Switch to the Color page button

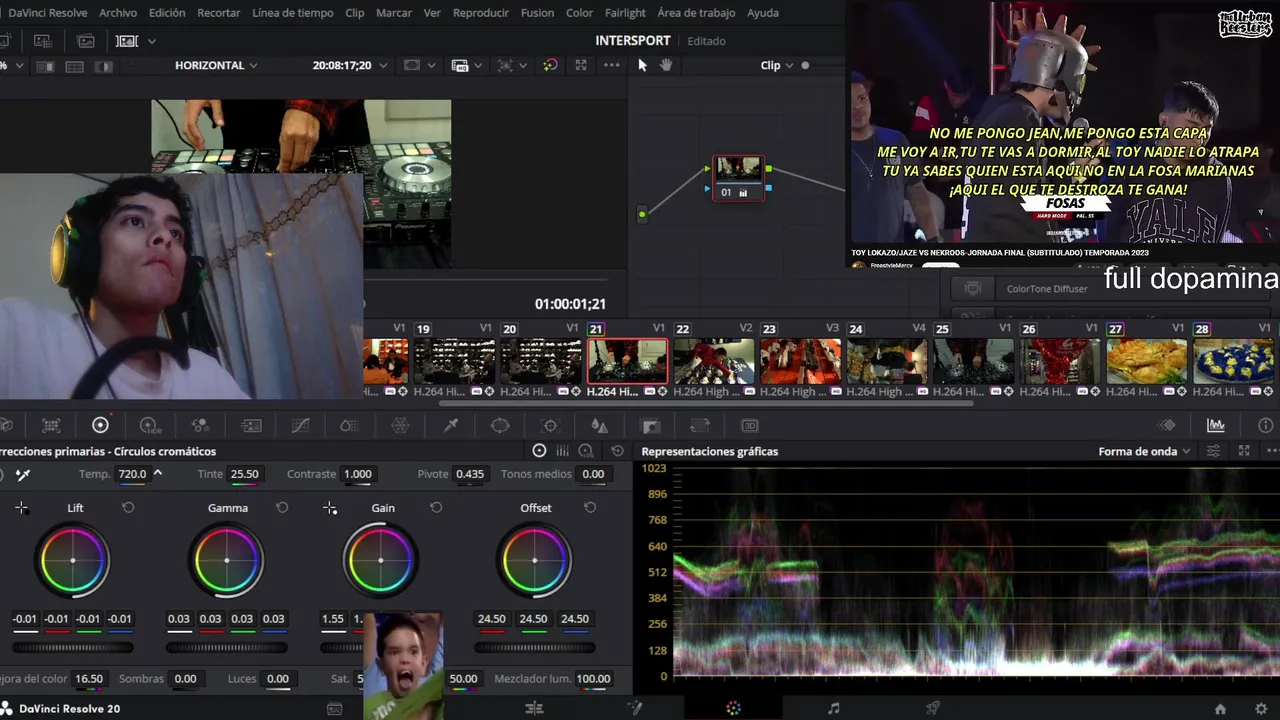[733, 708]
